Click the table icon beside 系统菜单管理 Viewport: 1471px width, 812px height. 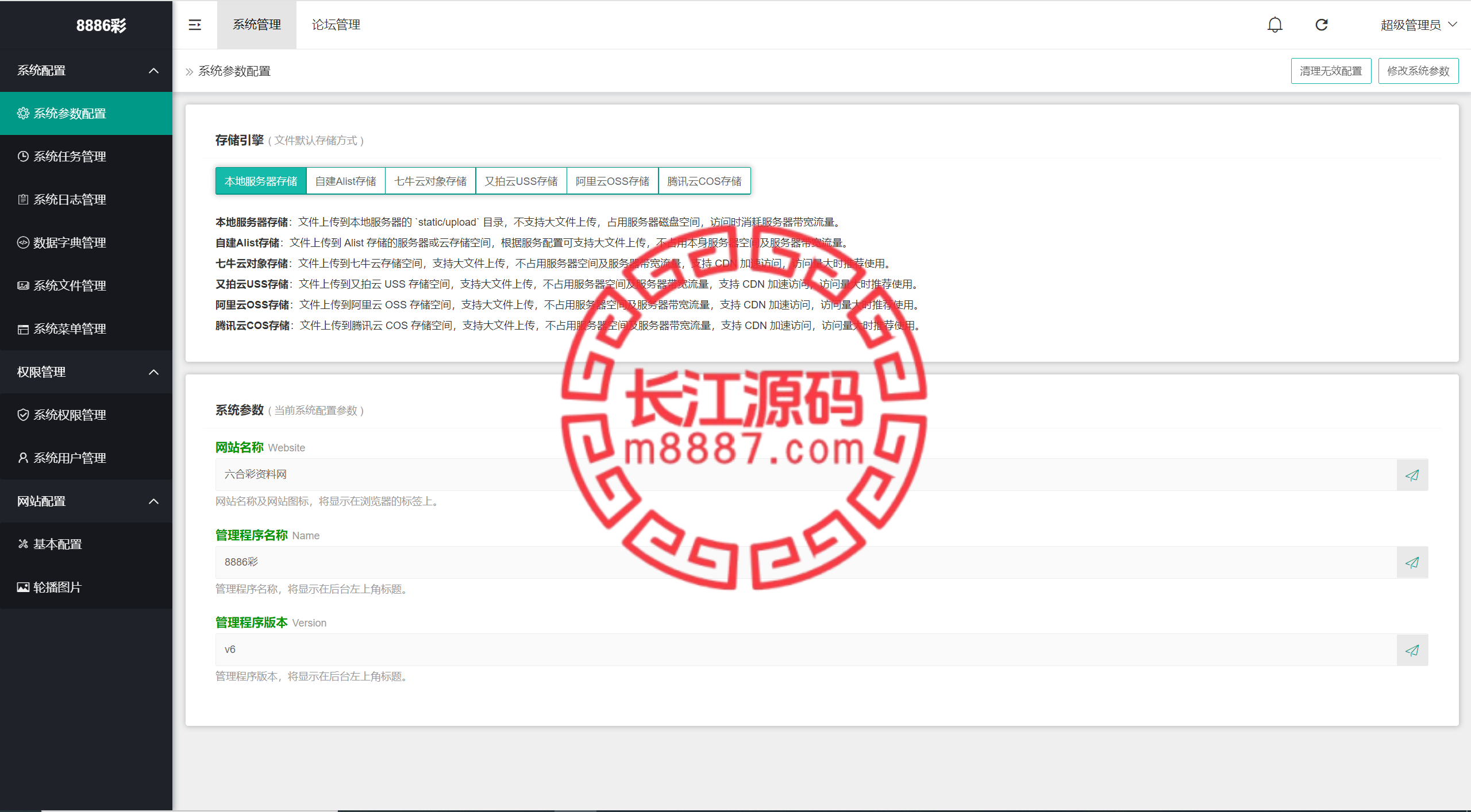coord(23,329)
